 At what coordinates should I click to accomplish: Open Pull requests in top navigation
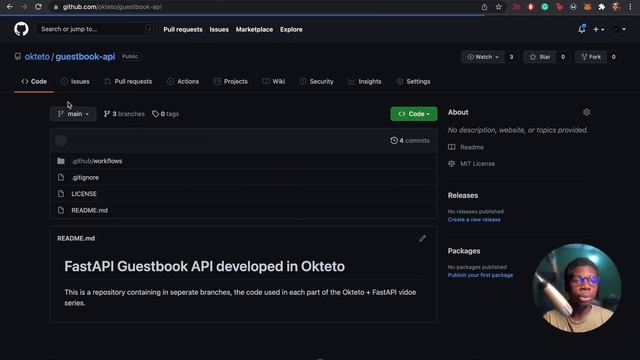[183, 29]
